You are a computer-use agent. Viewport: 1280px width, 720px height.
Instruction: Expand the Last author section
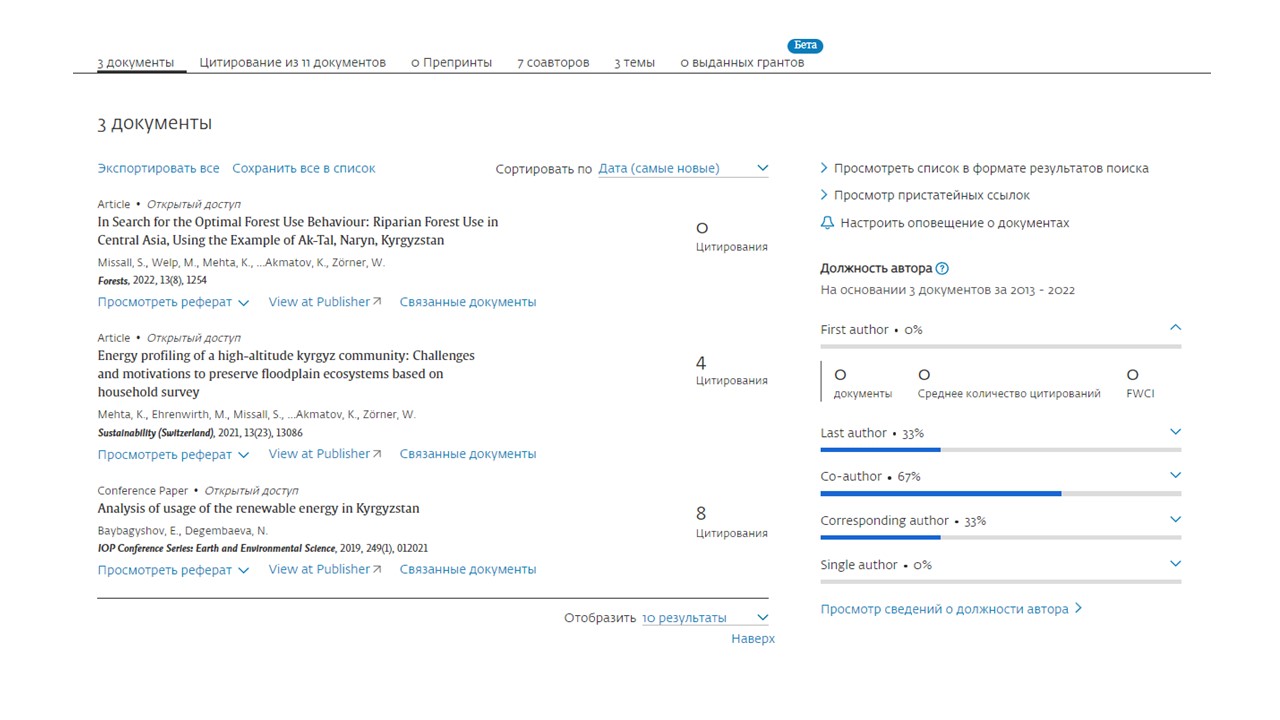[x=1175, y=432]
